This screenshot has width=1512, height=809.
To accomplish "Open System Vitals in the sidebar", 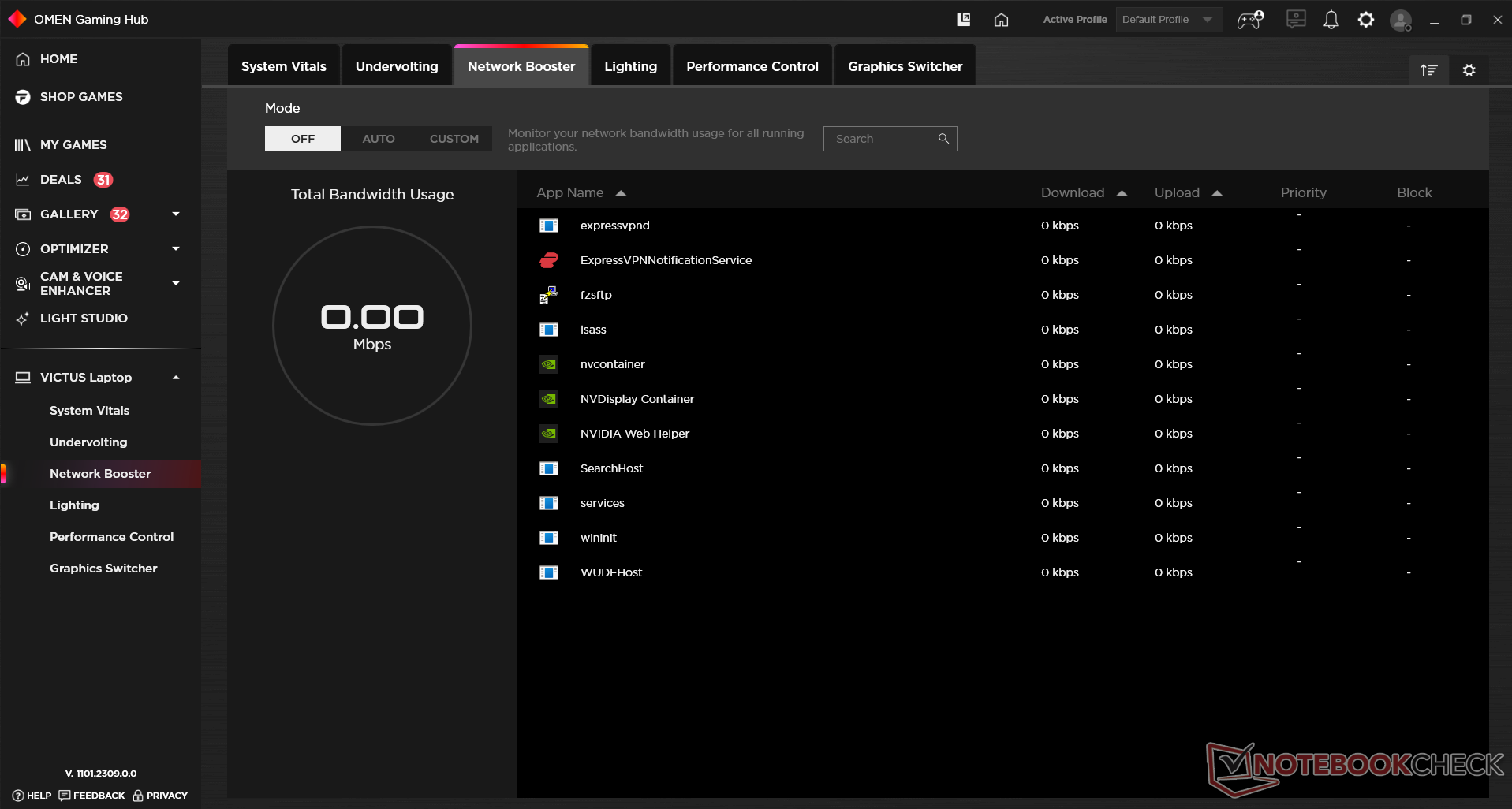I will pos(89,411).
